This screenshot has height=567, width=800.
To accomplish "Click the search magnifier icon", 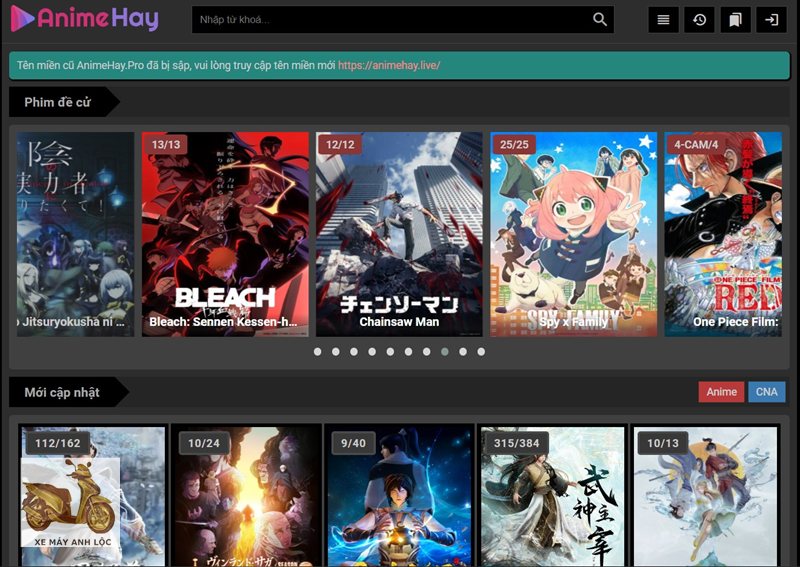I will coord(600,20).
